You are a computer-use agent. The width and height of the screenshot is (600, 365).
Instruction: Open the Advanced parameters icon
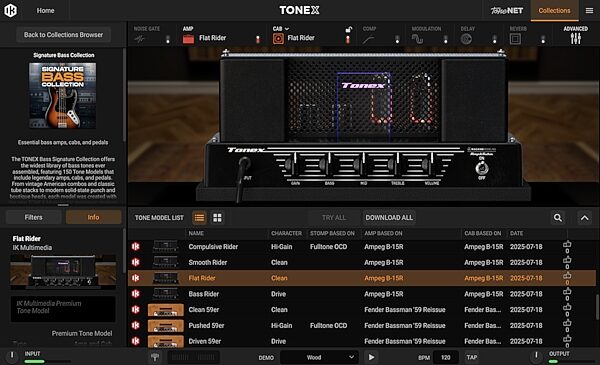(x=576, y=38)
